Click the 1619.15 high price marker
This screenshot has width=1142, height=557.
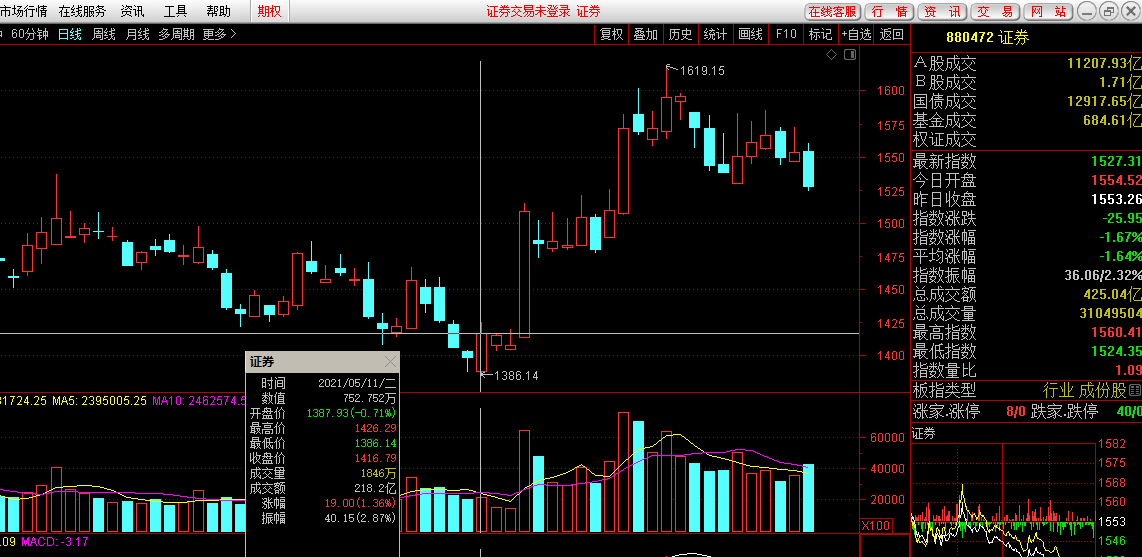click(701, 71)
